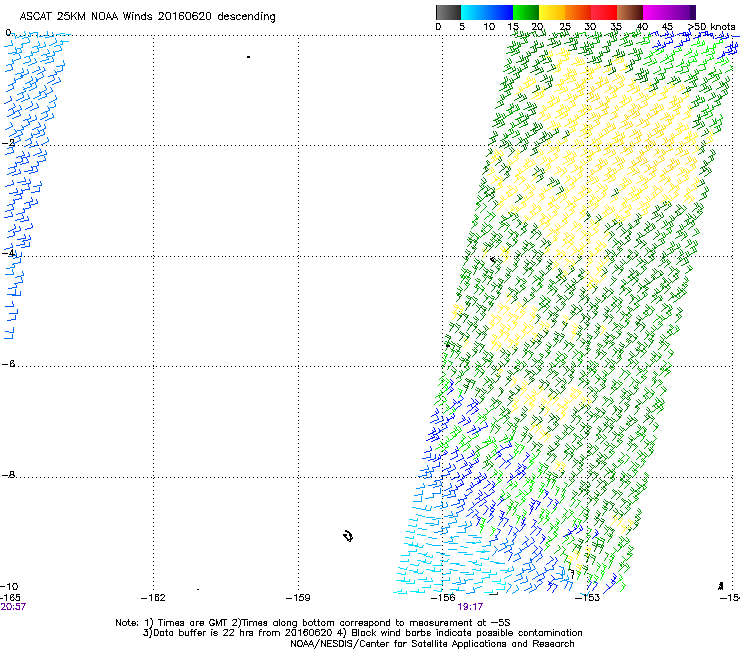This screenshot has width=740, height=650.
Task: Click the yellow 20-25 knots legend swatch
Action: (552, 12)
